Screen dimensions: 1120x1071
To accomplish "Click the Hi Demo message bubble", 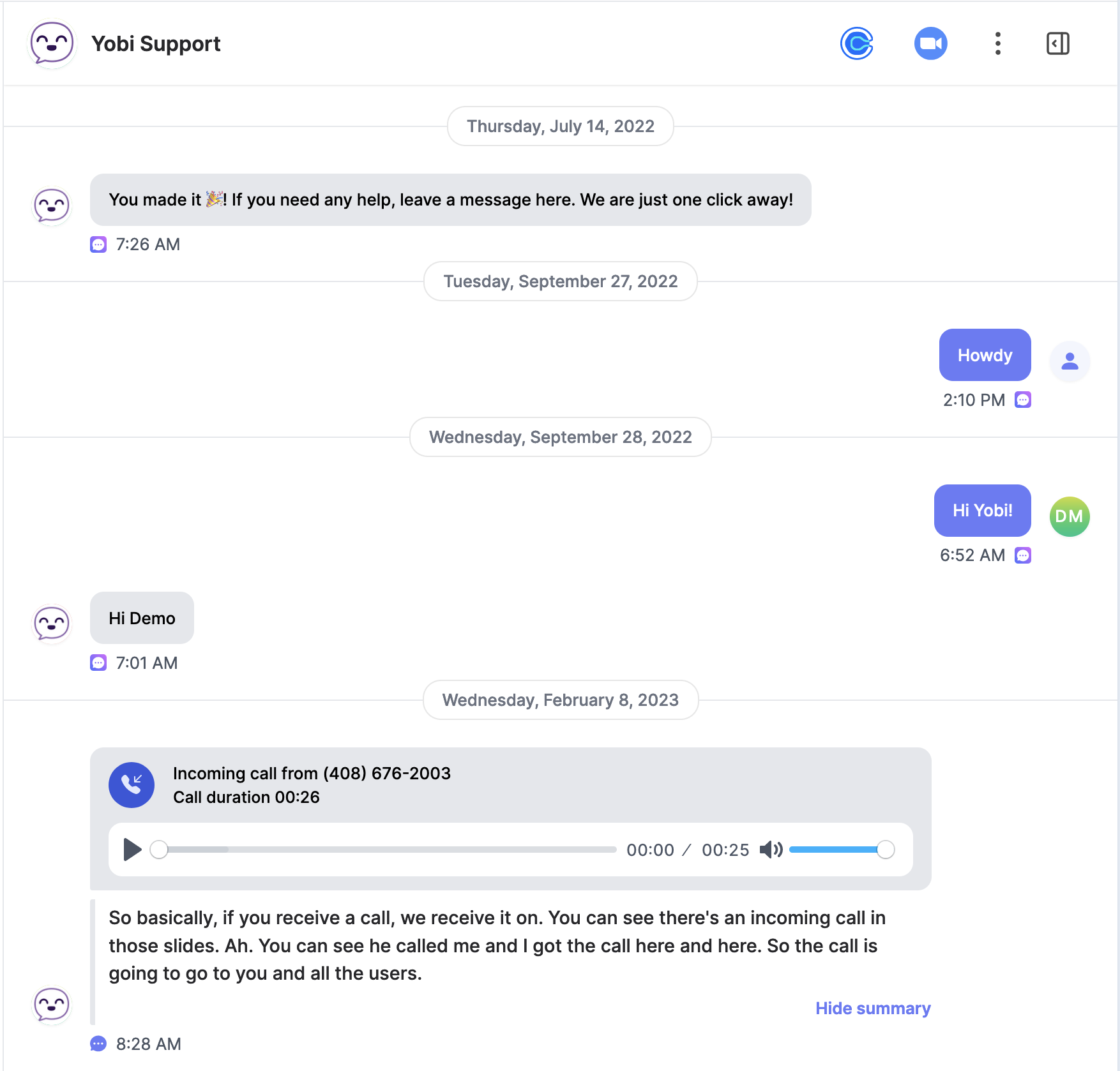I will click(142, 618).
